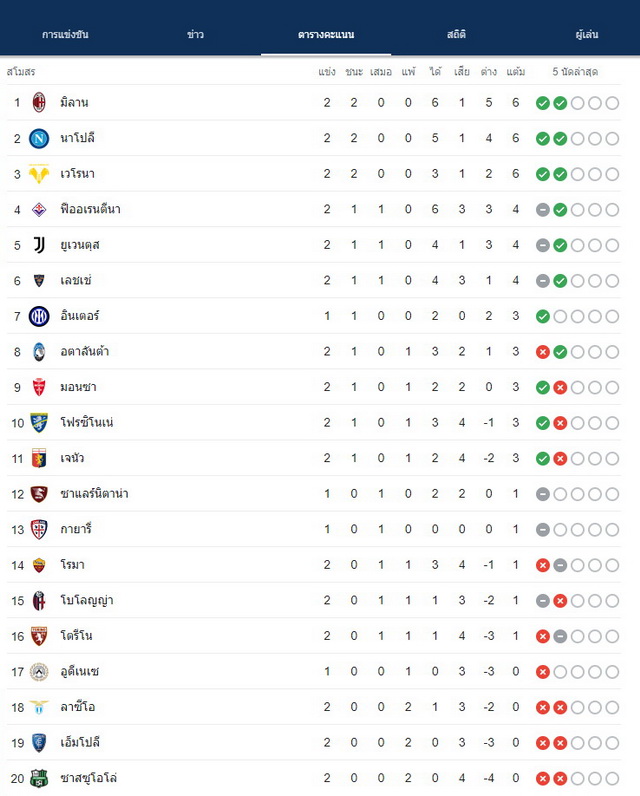Click the แต้ม column header
Viewport: 640px width, 796px height.
click(516, 72)
